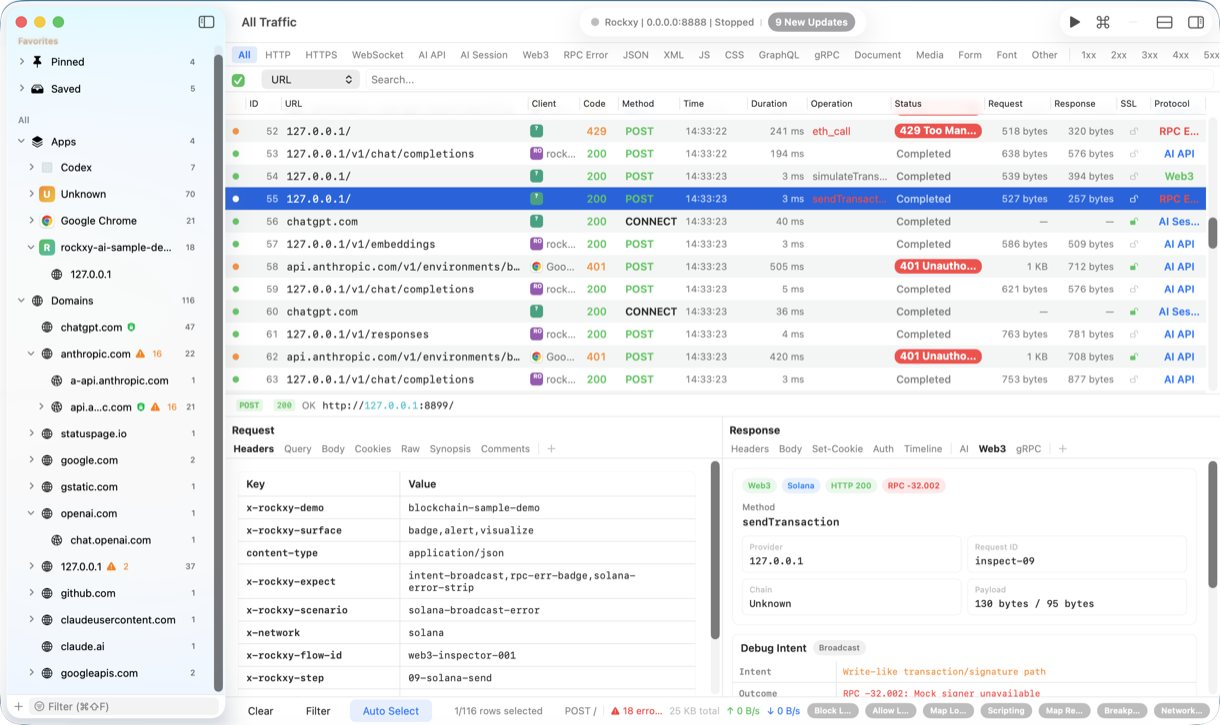The image size is (1220, 725).
Task: Click the globe icon beside chatgpt.com
Action: click(47, 327)
